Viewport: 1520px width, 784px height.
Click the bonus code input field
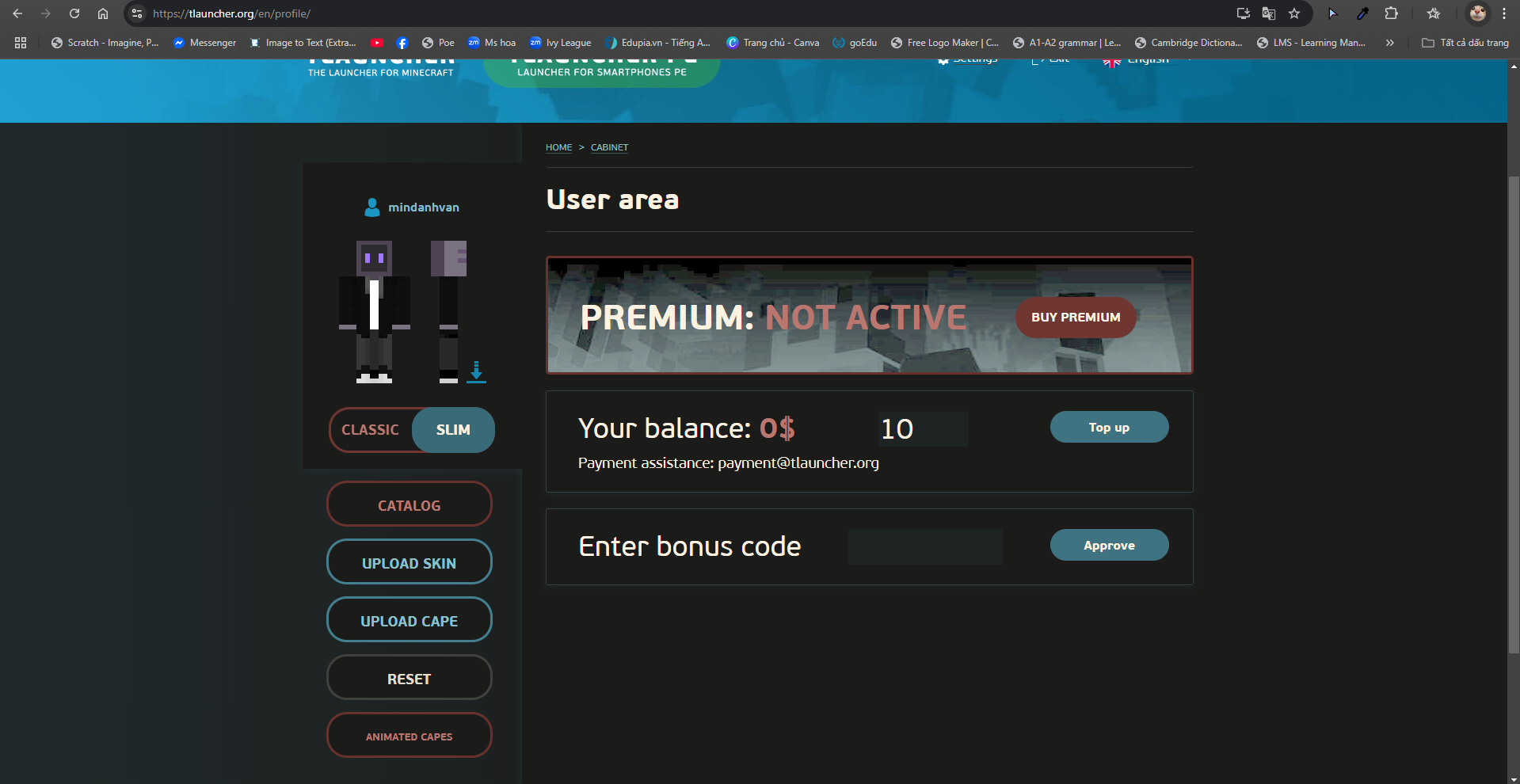click(x=925, y=546)
